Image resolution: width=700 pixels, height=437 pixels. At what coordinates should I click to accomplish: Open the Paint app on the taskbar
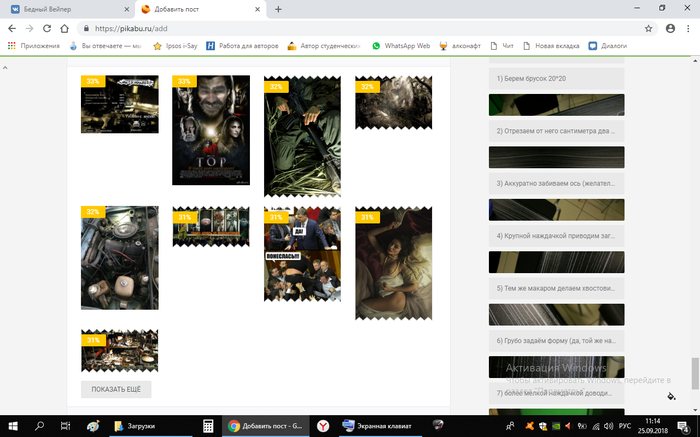[93, 426]
